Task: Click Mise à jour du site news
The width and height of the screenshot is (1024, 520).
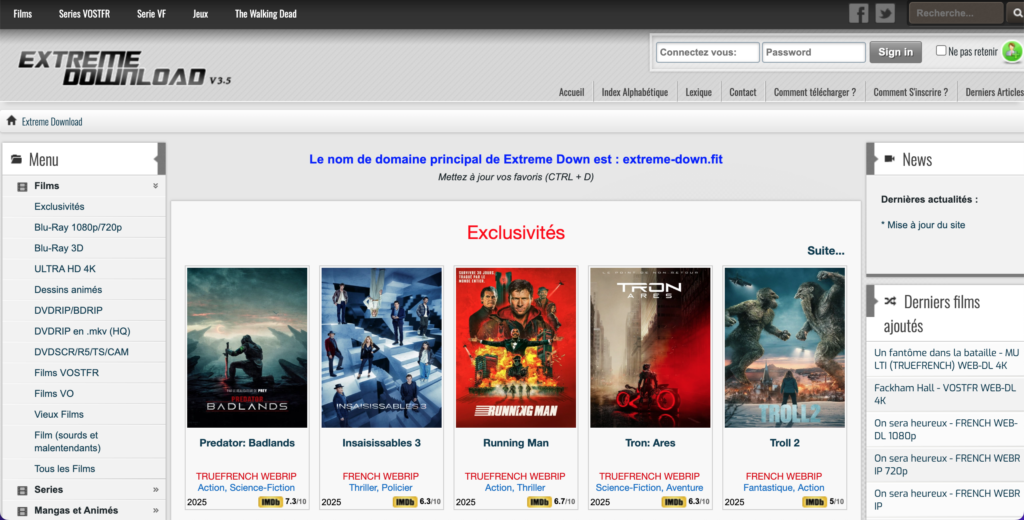Action: pyautogui.click(x=923, y=225)
